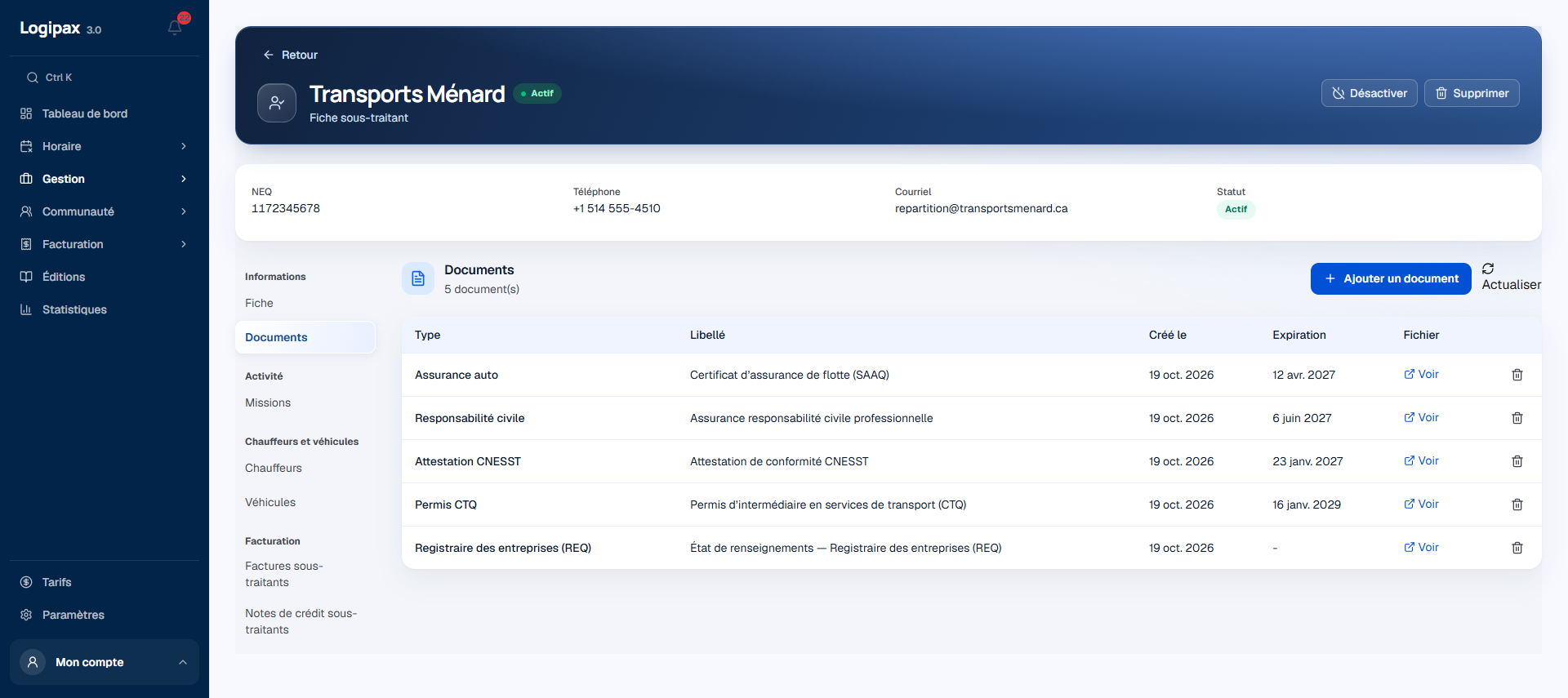Expand the Communauté sidebar chevron
Image resolution: width=1568 pixels, height=698 pixels.
point(184,211)
